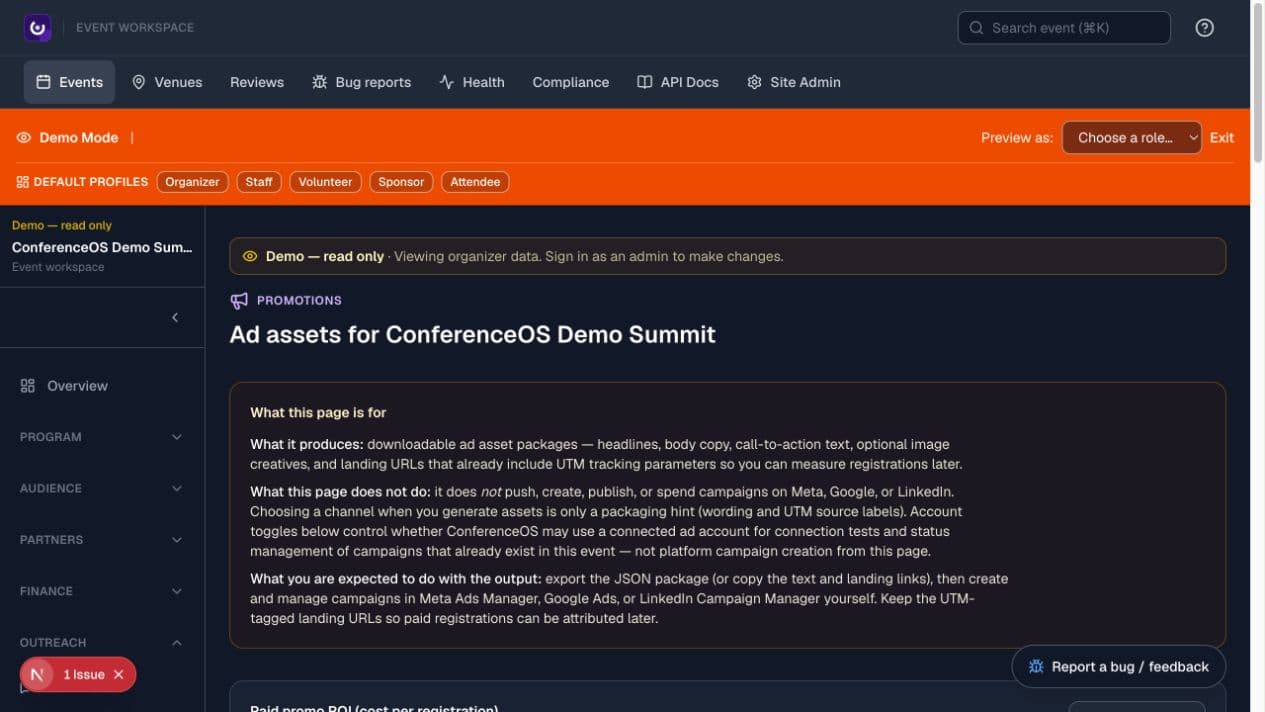Click the red N issue avatar
Image resolution: width=1265 pixels, height=712 pixels.
click(x=37, y=675)
